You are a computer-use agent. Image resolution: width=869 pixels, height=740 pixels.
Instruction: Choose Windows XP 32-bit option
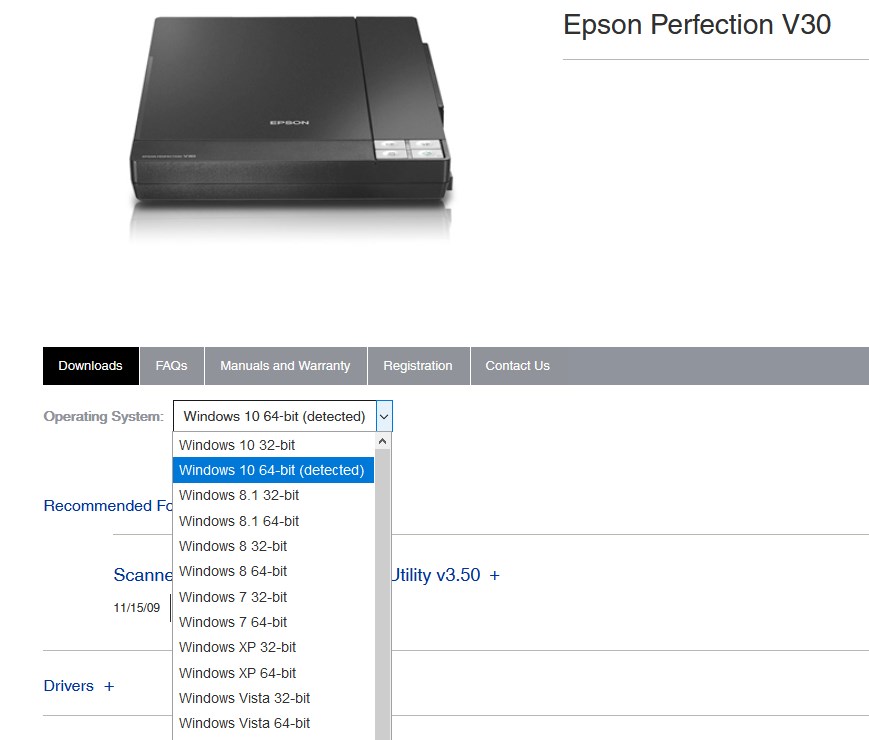(273, 647)
